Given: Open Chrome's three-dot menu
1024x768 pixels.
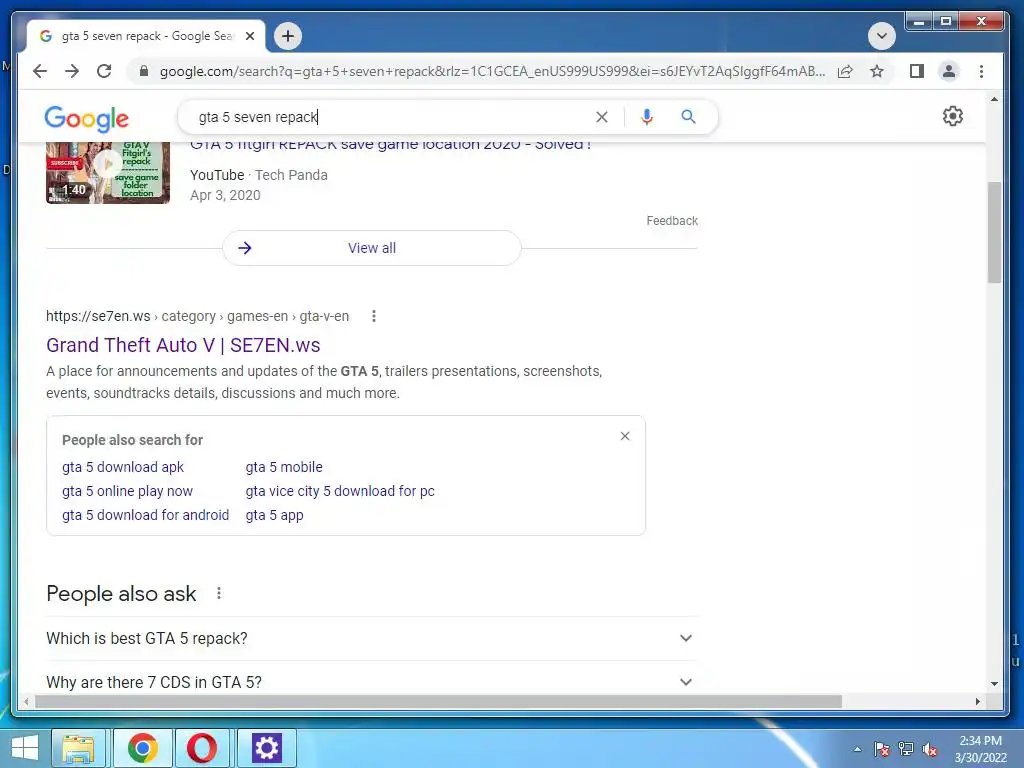Looking at the screenshot, I should (x=982, y=71).
